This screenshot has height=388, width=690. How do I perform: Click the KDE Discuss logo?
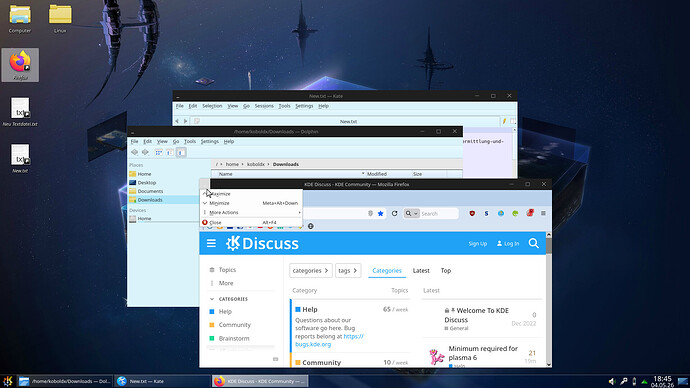coord(262,243)
